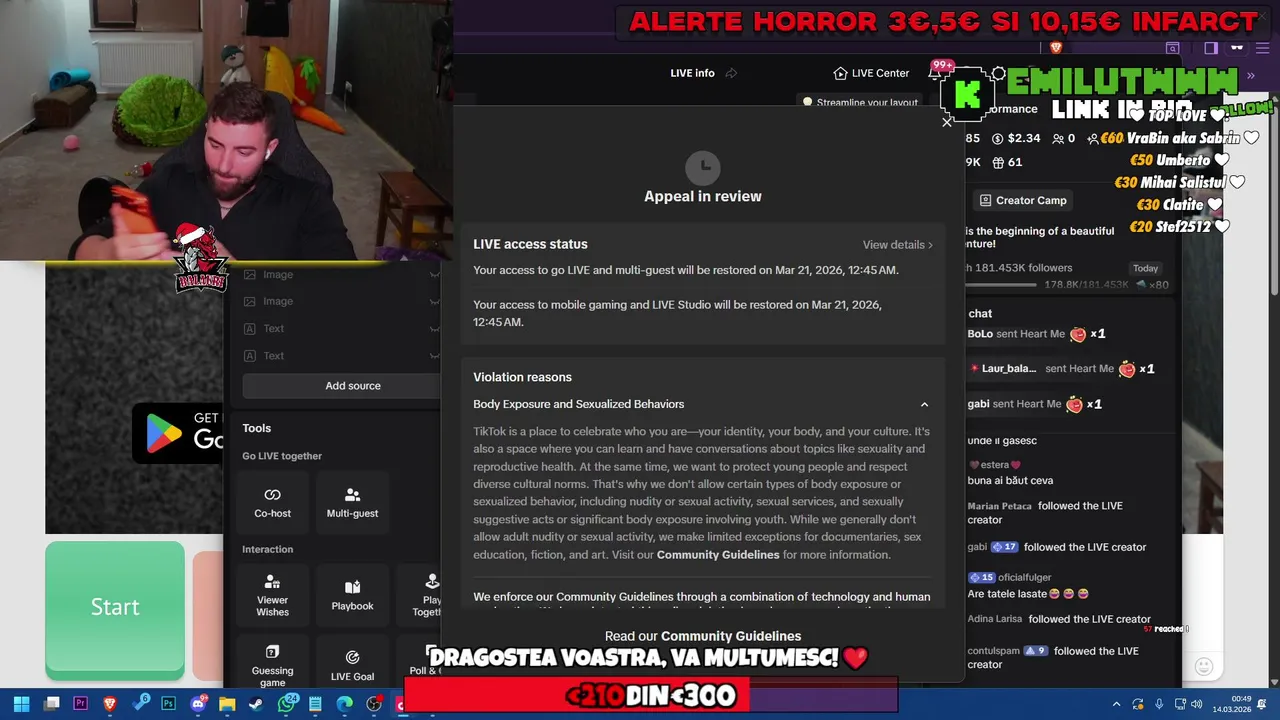Click chat message "buna ai băut ceva"
Image resolution: width=1280 pixels, height=720 pixels.
click(1010, 481)
